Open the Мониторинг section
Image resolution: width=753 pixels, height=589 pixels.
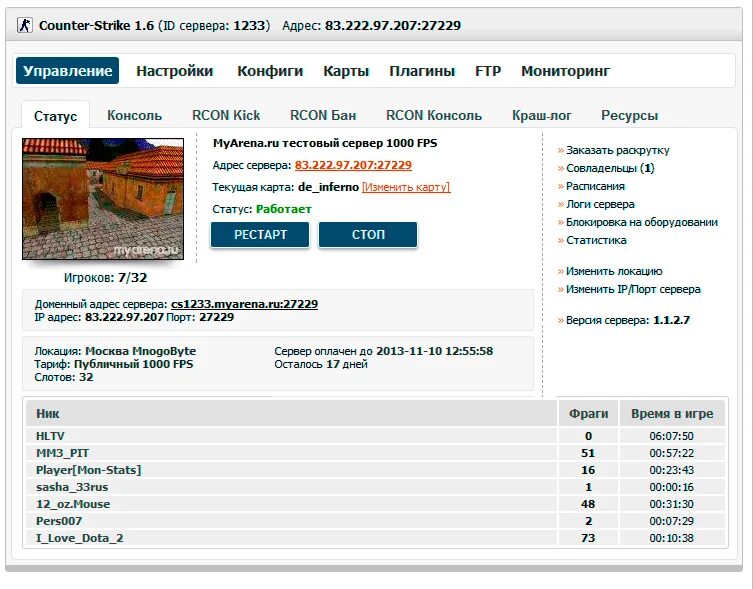coord(565,71)
